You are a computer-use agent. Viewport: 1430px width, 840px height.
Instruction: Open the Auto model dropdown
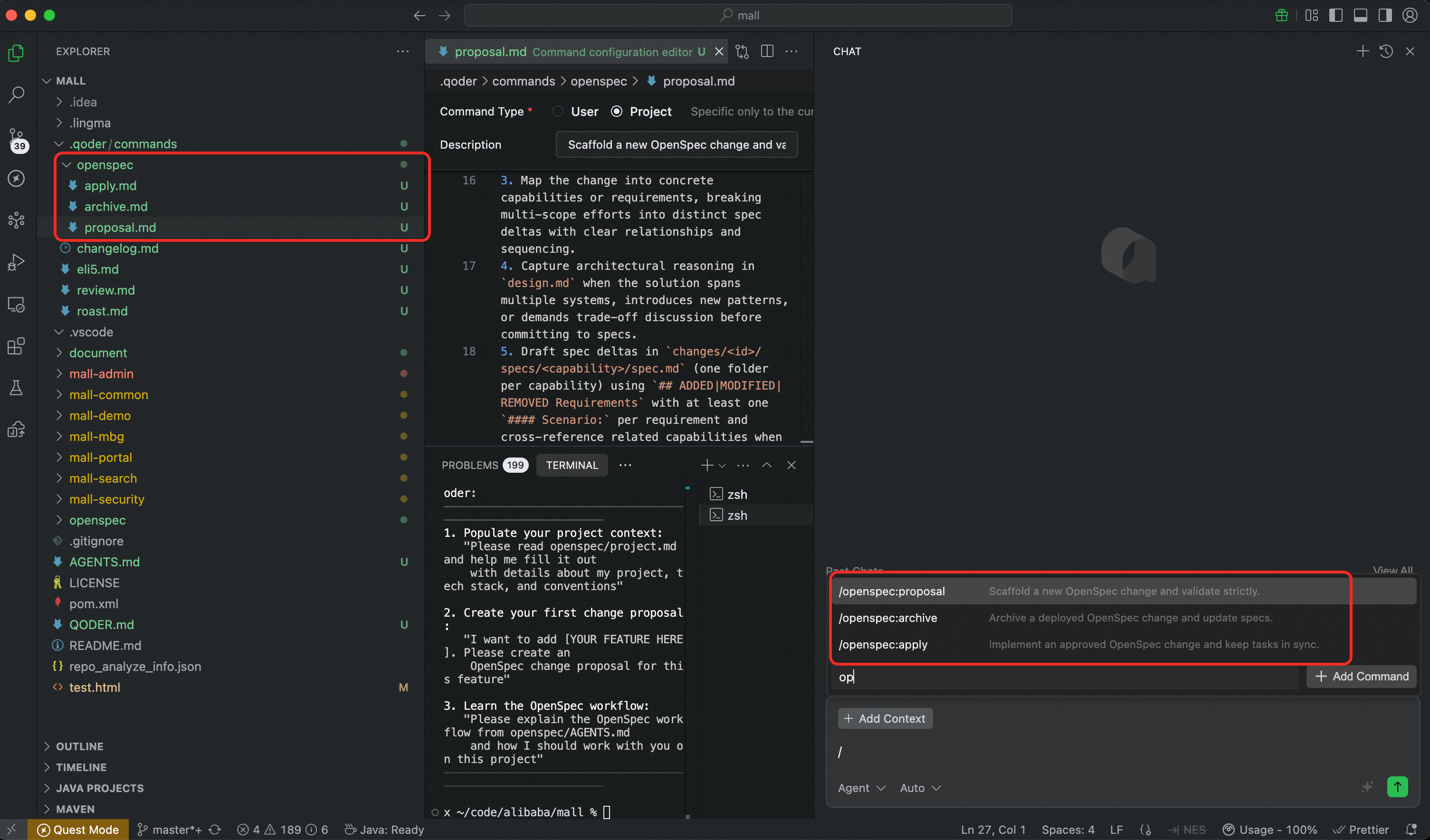point(920,788)
